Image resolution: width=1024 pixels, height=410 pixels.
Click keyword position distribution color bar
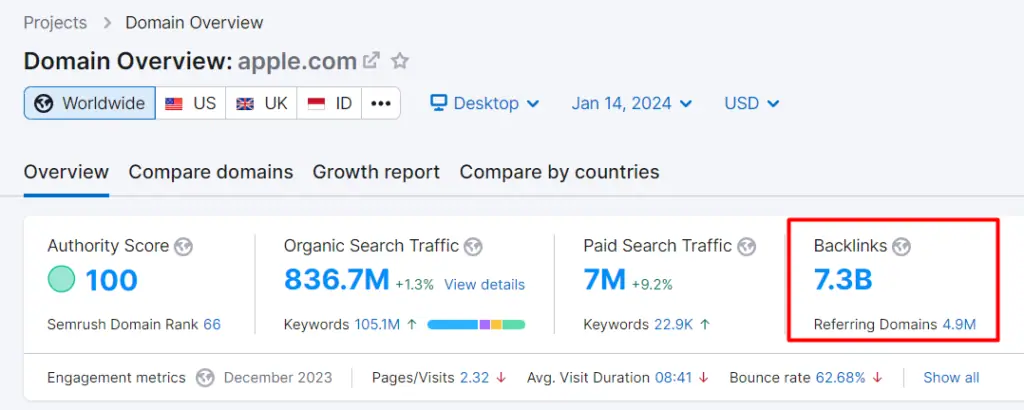pyautogui.click(x=476, y=324)
